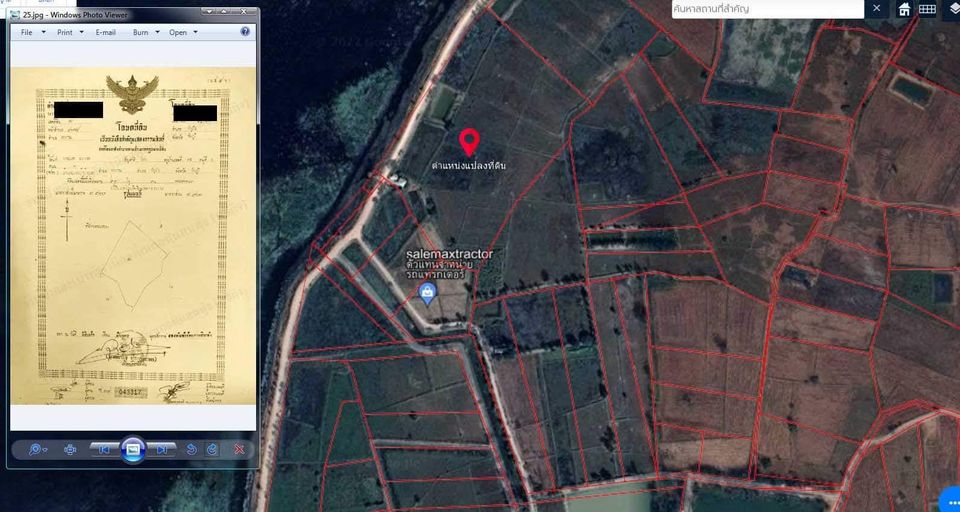Delete the photo with red X
The width and height of the screenshot is (960, 512).
point(239,450)
